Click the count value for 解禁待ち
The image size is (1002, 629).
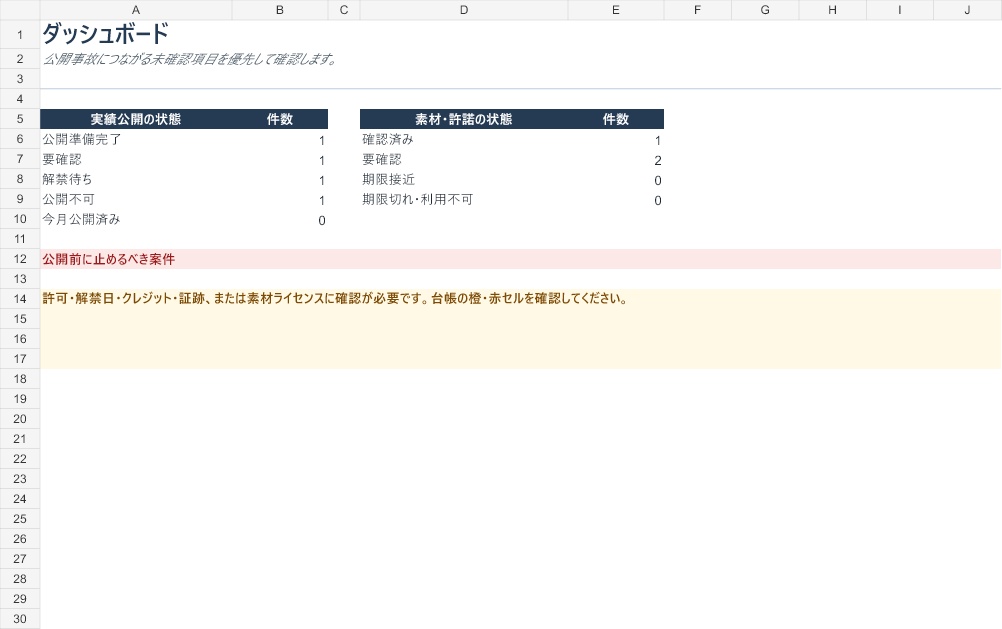[280, 180]
